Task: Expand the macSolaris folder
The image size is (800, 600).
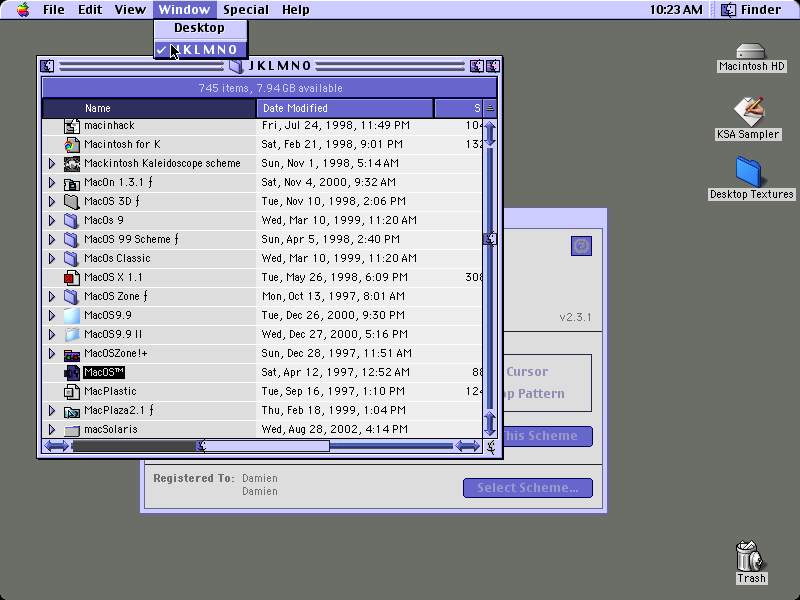Action: pos(52,430)
